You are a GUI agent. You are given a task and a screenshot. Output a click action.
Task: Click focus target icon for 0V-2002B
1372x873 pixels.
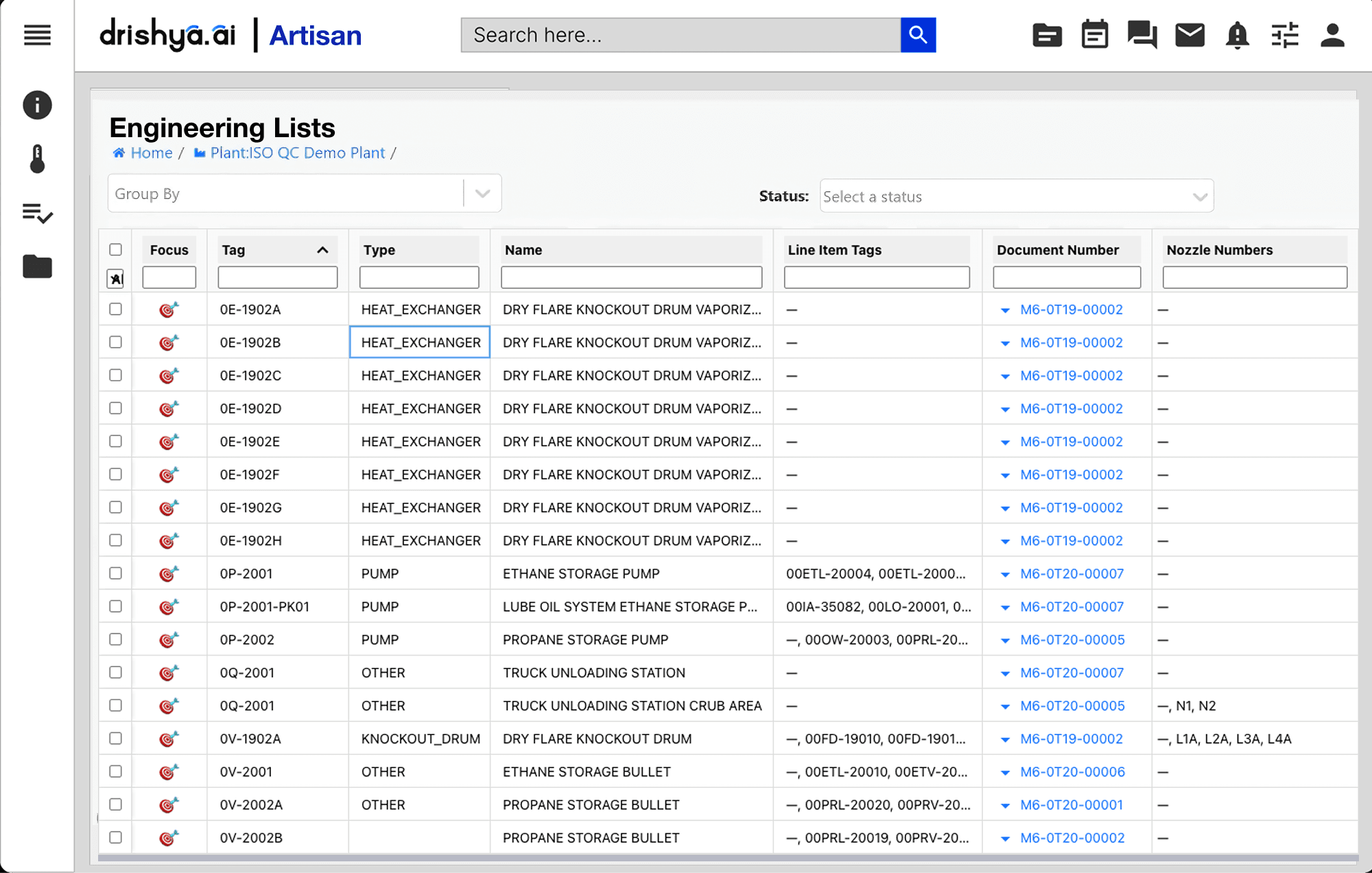tap(169, 837)
